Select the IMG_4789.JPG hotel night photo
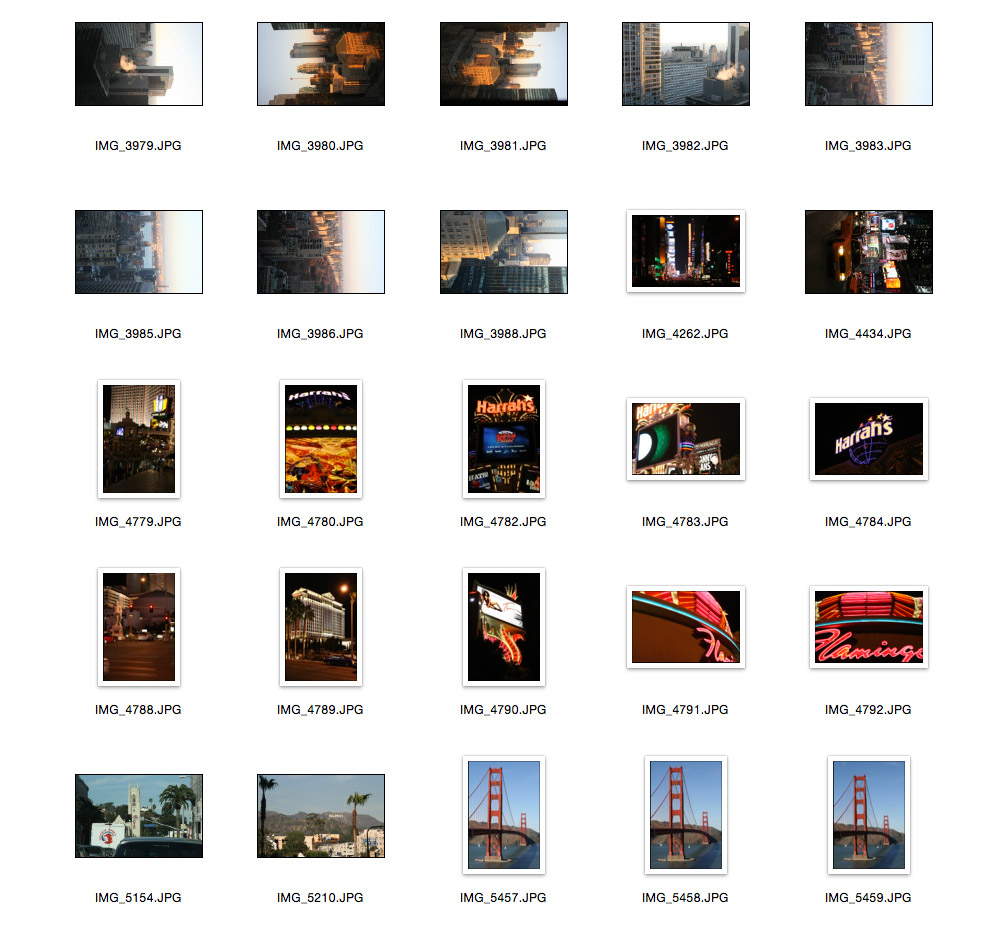1000x930 pixels. (x=320, y=626)
